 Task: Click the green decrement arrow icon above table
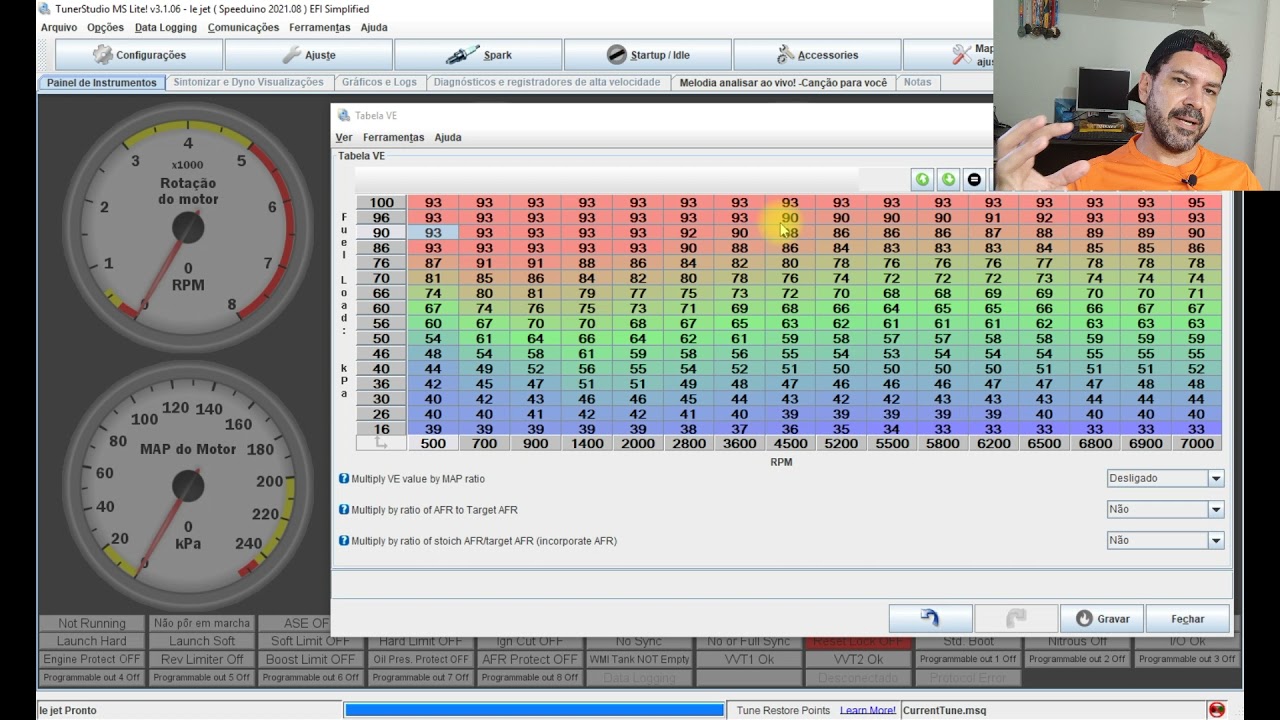coord(948,180)
